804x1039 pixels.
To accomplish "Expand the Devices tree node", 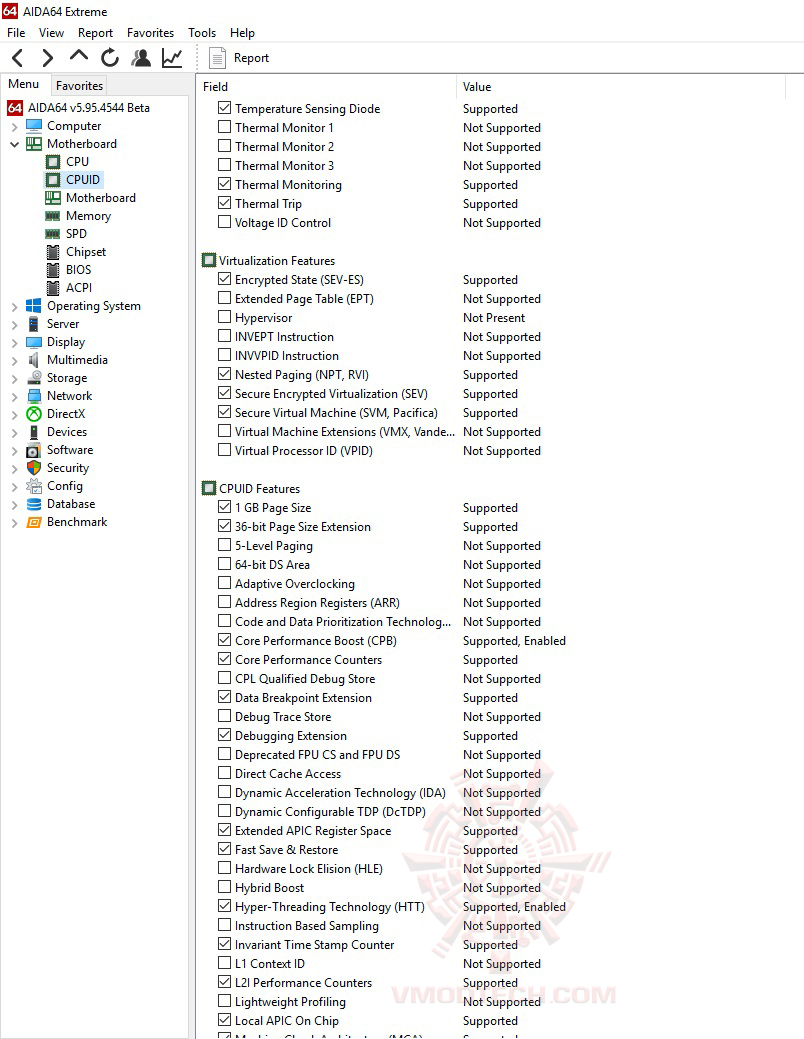I will click(x=15, y=433).
